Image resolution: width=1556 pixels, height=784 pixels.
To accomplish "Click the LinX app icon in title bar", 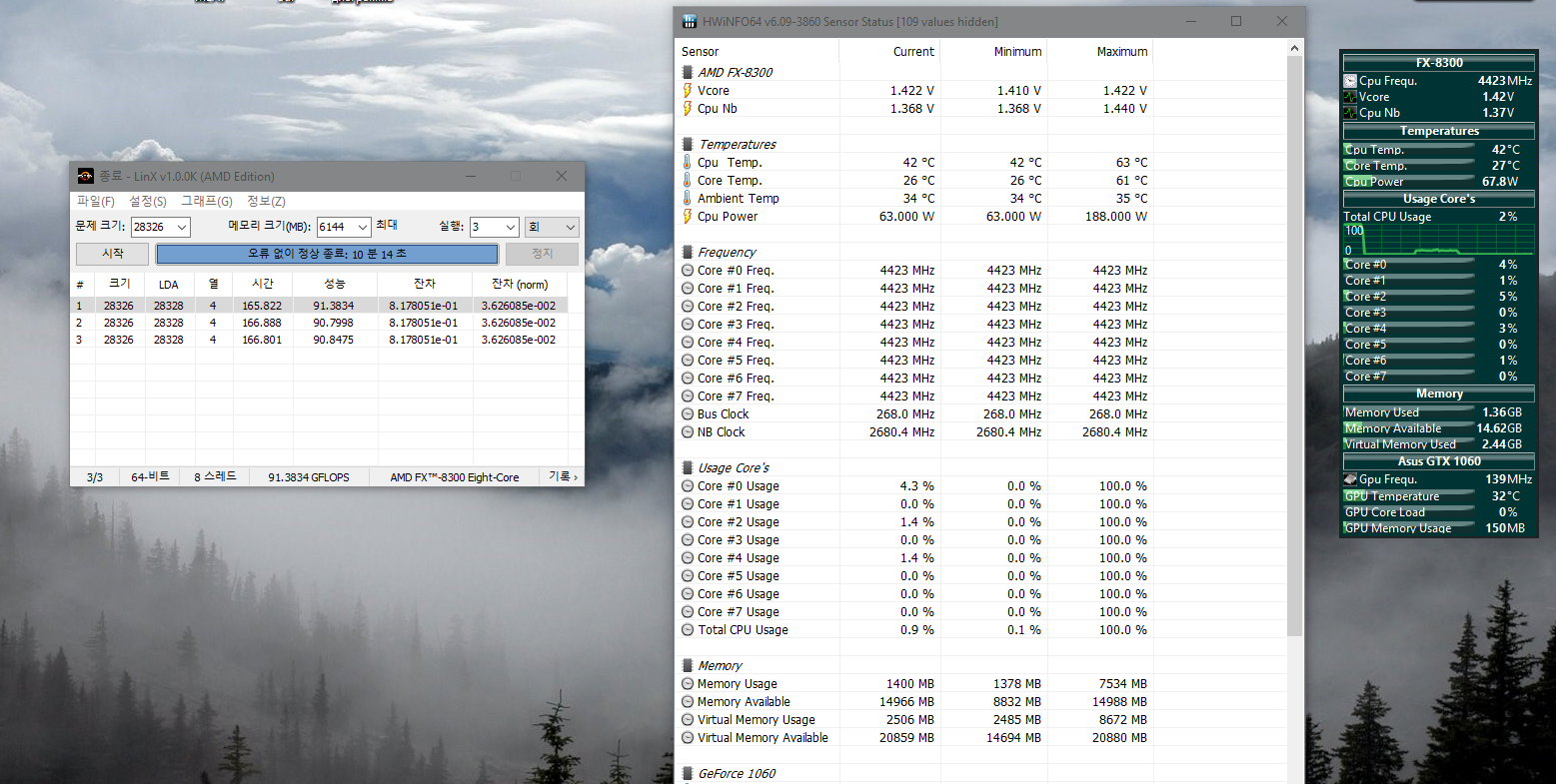I will tap(86, 176).
